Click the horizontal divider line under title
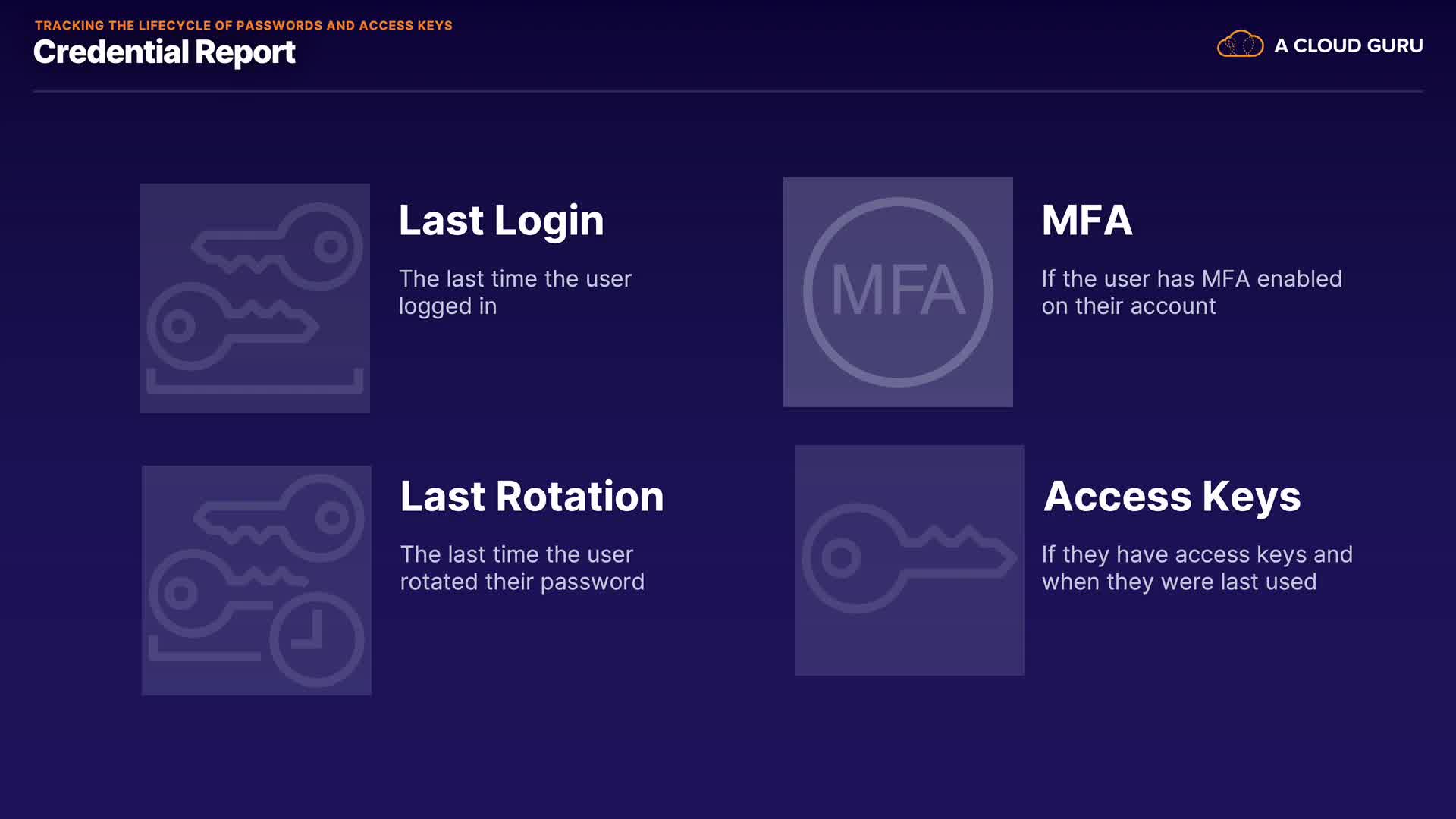Image resolution: width=1456 pixels, height=819 pixels. (728, 91)
